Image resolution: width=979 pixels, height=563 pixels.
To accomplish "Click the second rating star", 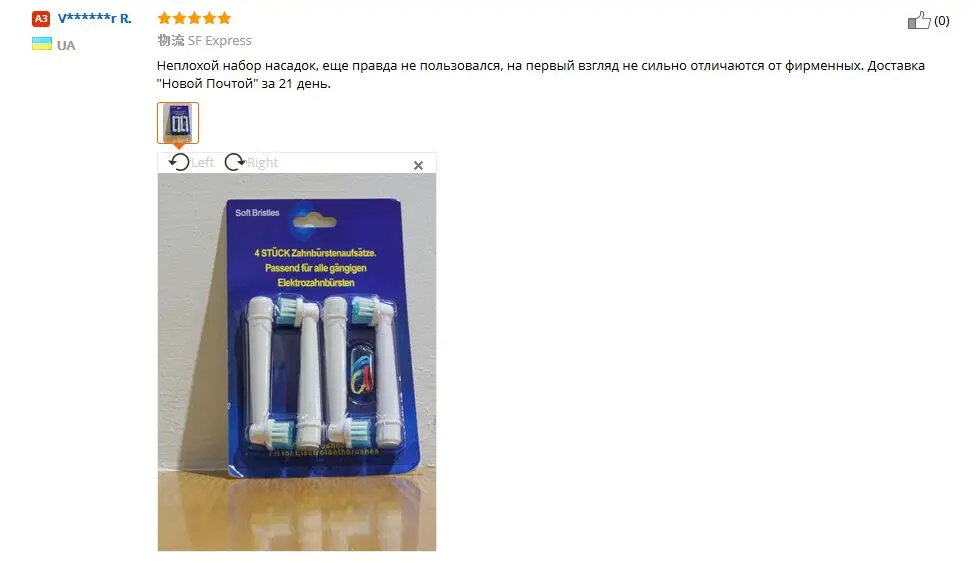I will coord(179,18).
